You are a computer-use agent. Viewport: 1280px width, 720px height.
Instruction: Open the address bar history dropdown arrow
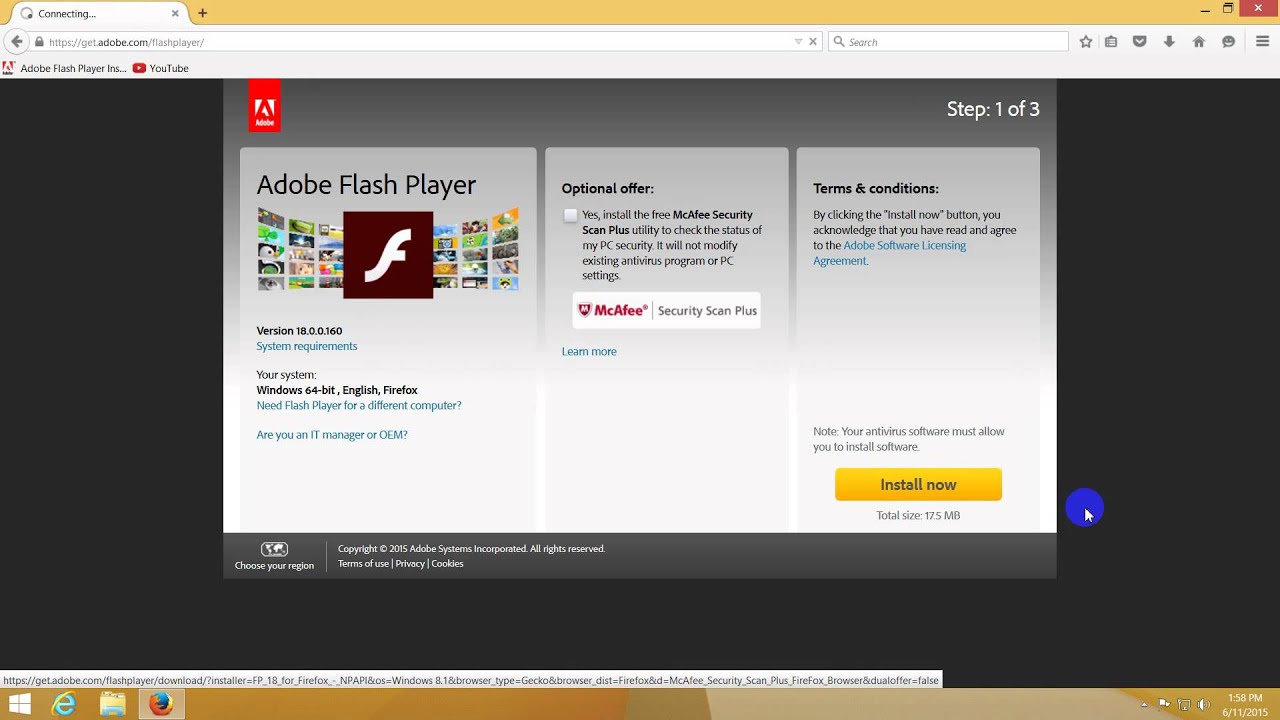(798, 42)
